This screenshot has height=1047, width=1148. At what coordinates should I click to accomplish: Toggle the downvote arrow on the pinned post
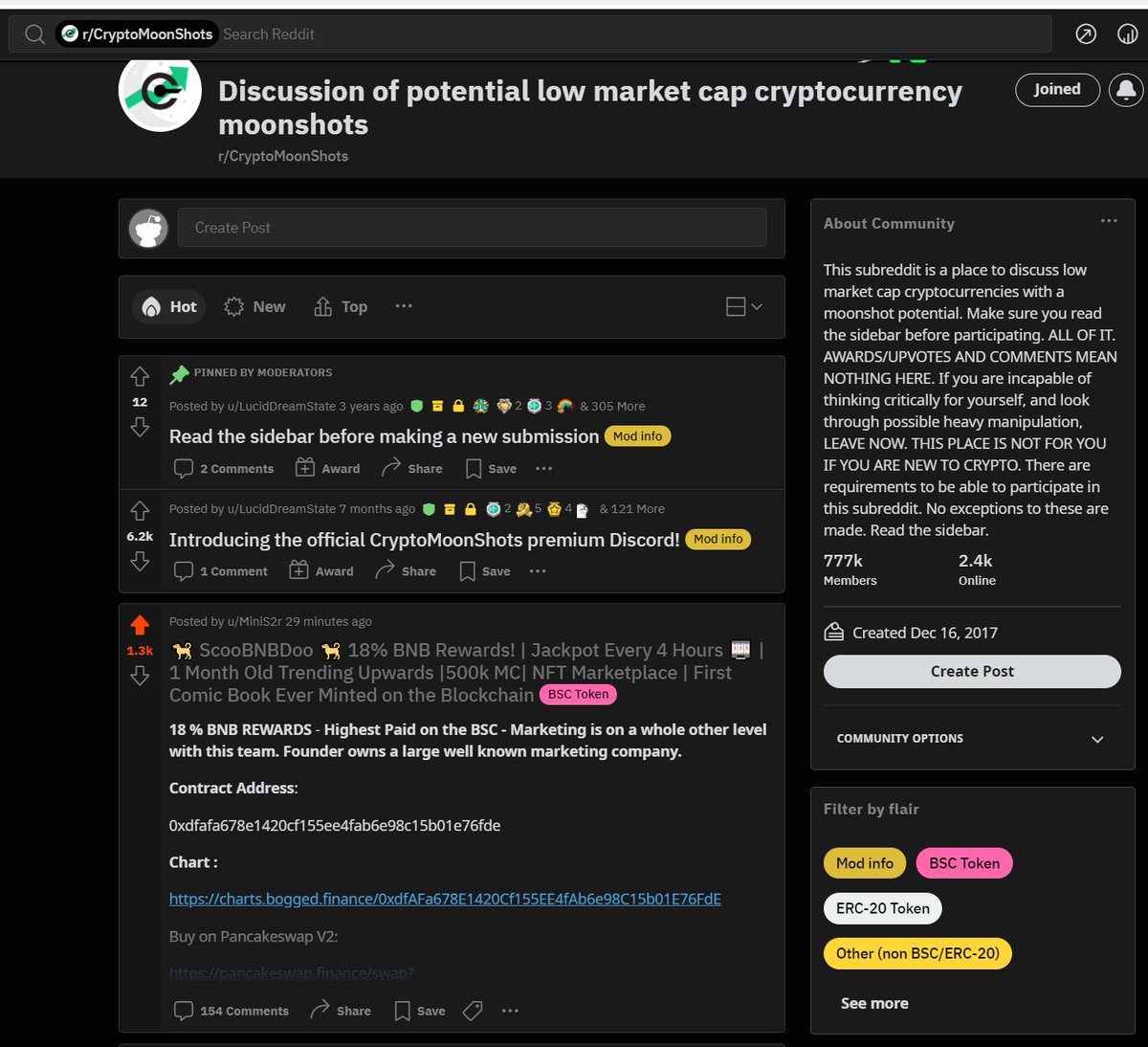coord(140,429)
